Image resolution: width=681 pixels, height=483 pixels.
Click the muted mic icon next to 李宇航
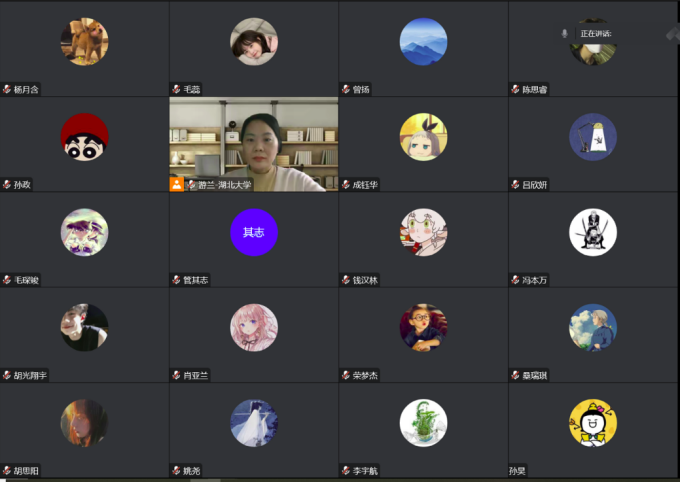[x=346, y=470]
